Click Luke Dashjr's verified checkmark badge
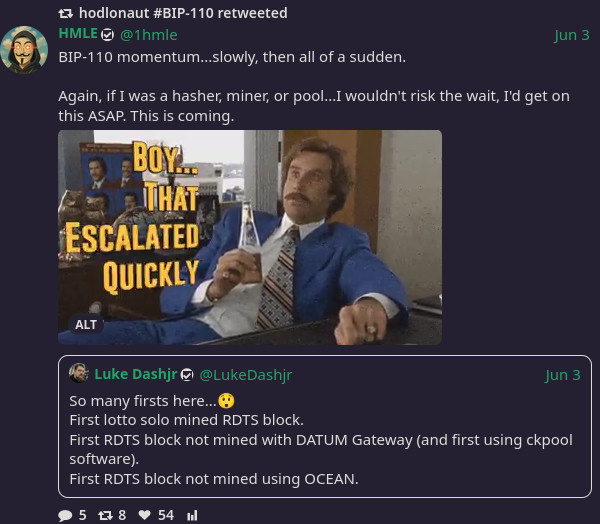The height and width of the screenshot is (524, 600). click(x=187, y=375)
